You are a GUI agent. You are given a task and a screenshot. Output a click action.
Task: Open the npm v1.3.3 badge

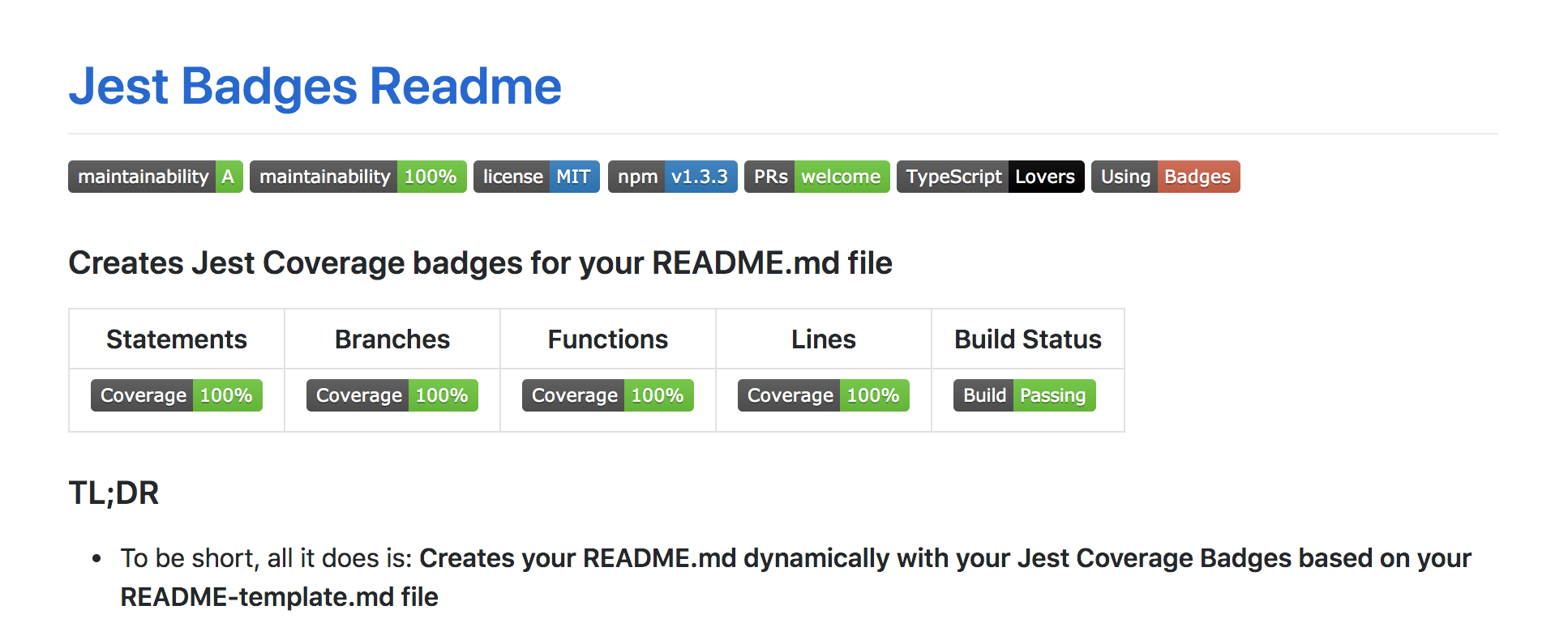tap(673, 177)
